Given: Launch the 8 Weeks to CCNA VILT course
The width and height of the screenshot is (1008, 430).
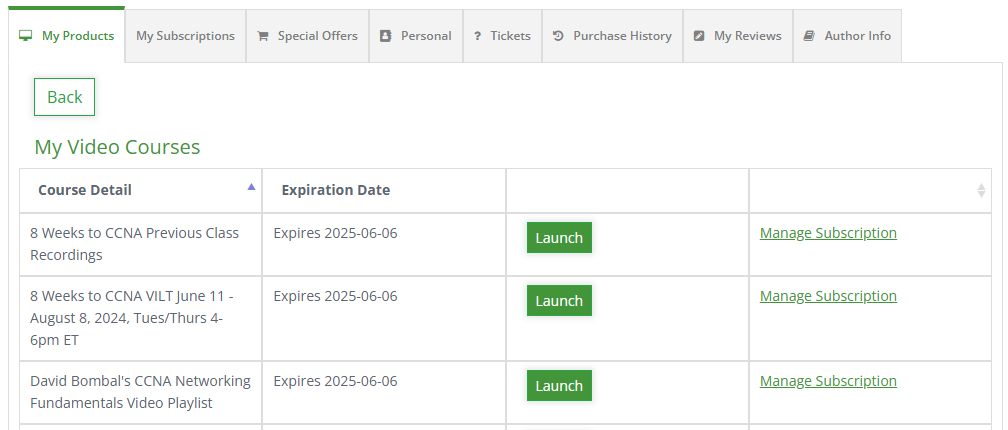Looking at the screenshot, I should pos(559,301).
